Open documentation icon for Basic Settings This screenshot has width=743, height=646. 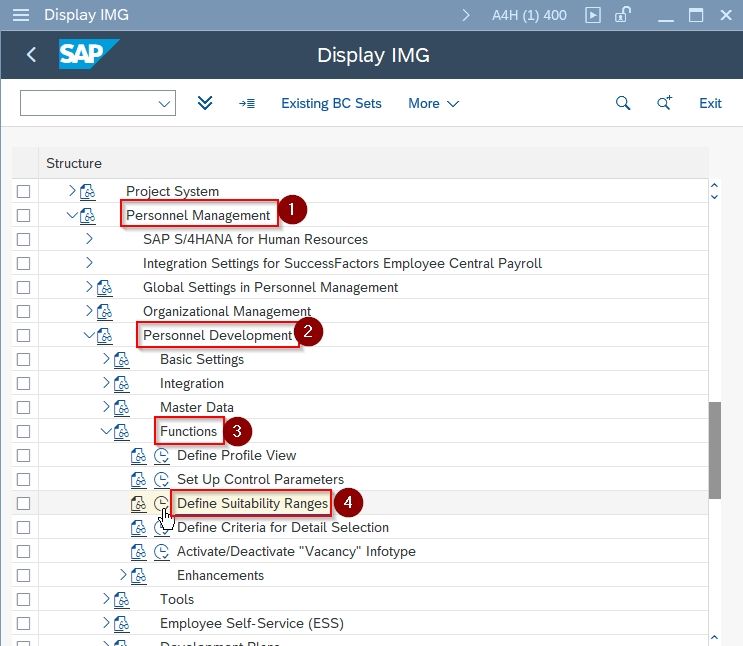[121, 360]
